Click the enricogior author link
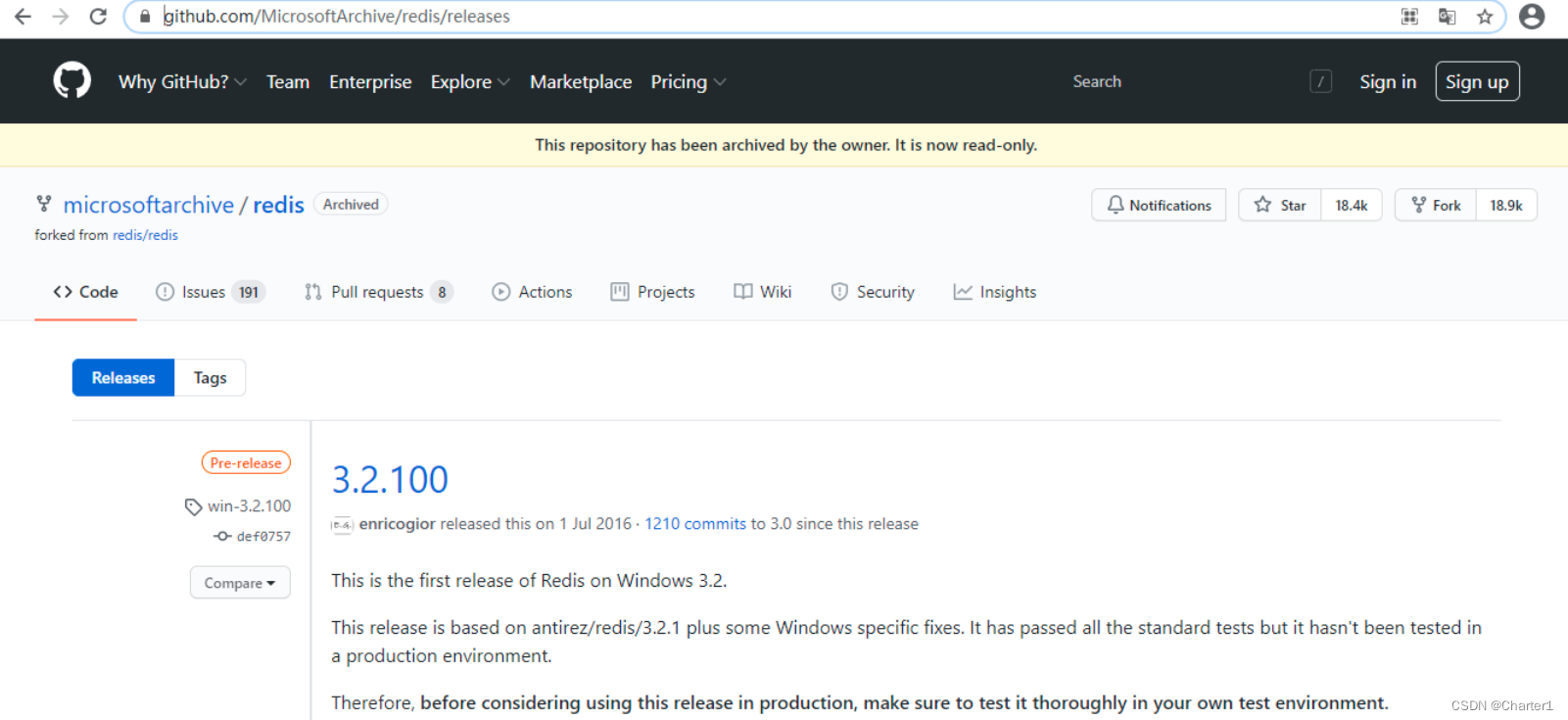 click(397, 524)
